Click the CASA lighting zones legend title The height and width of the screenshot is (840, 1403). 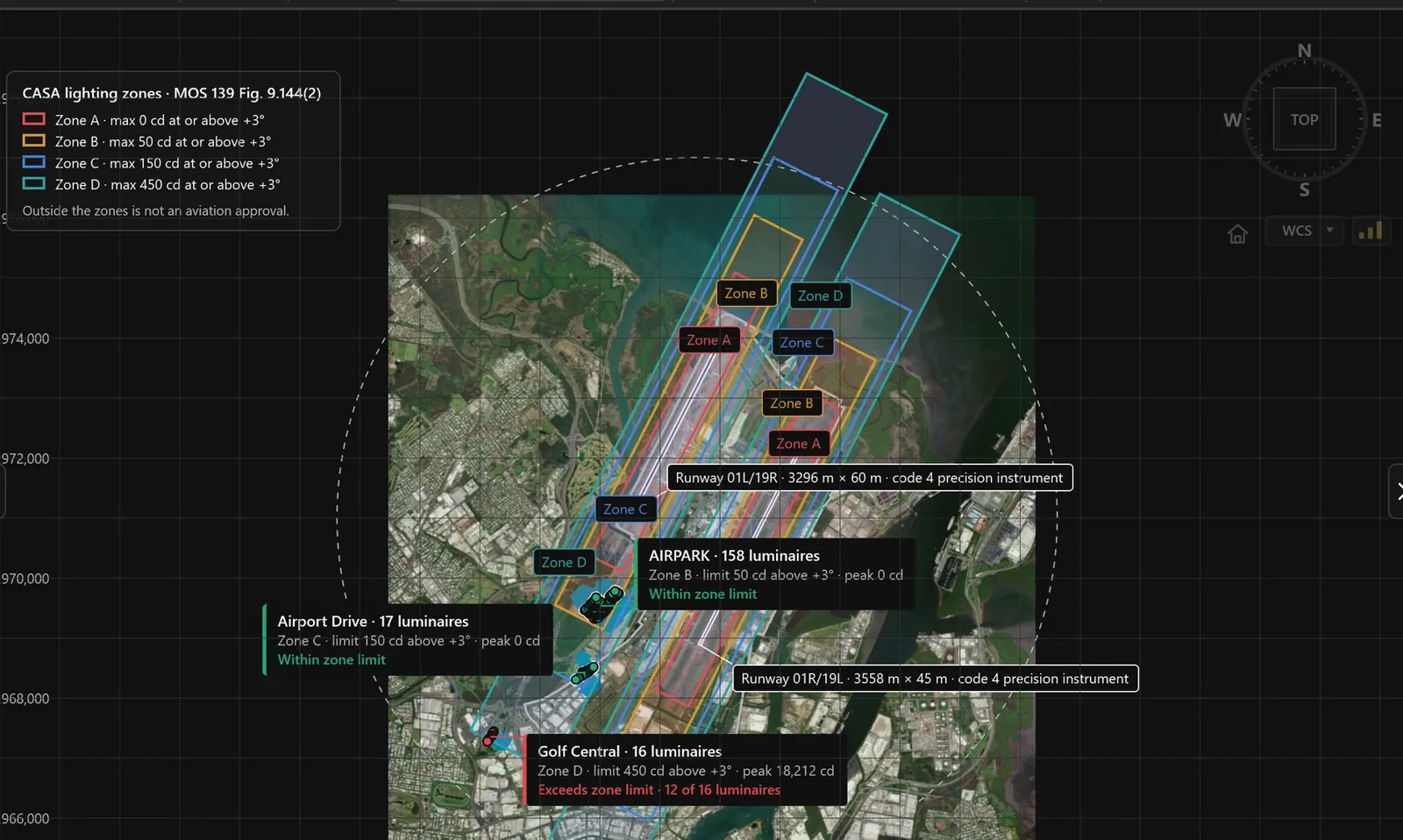(x=172, y=93)
